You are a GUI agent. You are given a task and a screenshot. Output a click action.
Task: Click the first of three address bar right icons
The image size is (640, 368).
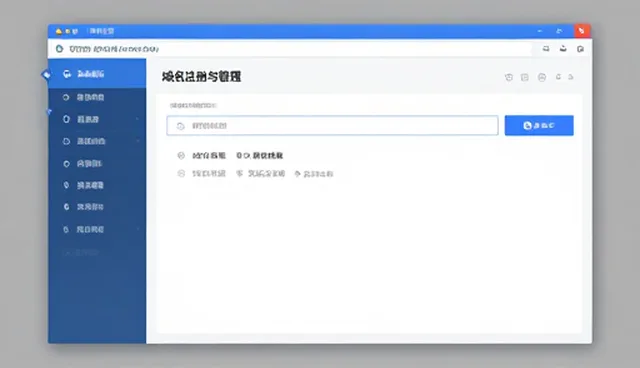tap(546, 49)
